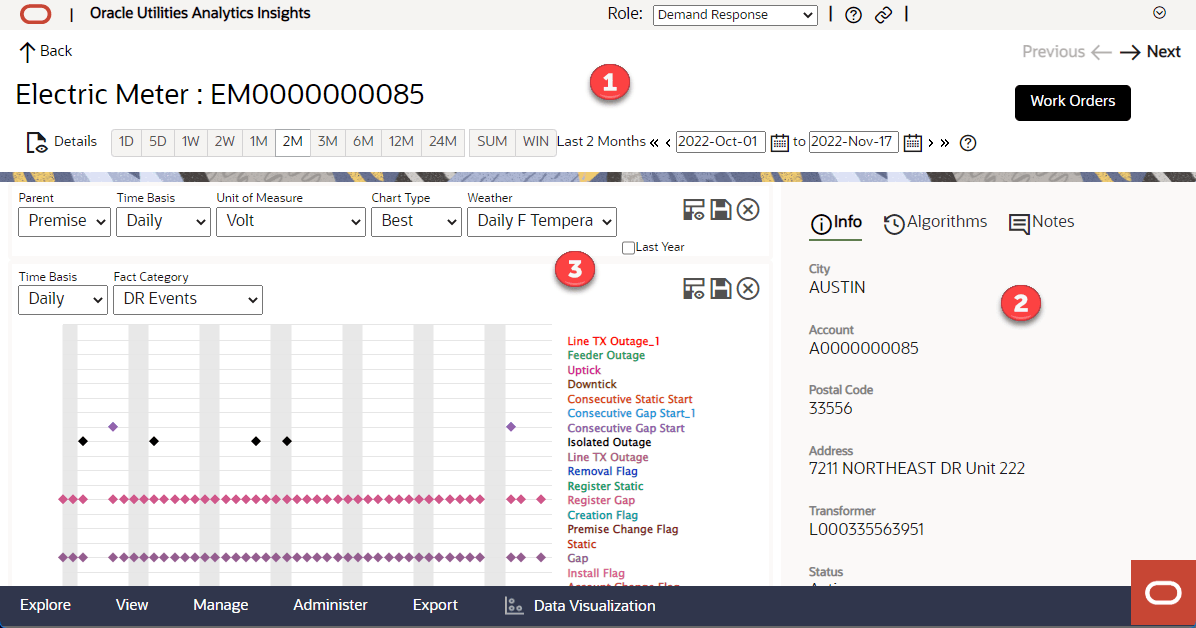Open the end date calendar icon
This screenshot has height=628, width=1196.
click(912, 143)
